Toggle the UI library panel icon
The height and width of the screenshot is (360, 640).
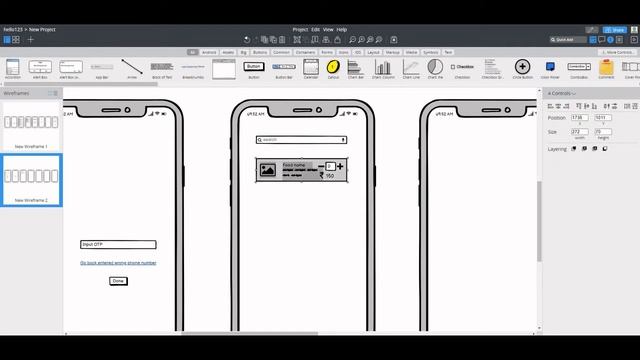pos(593,40)
